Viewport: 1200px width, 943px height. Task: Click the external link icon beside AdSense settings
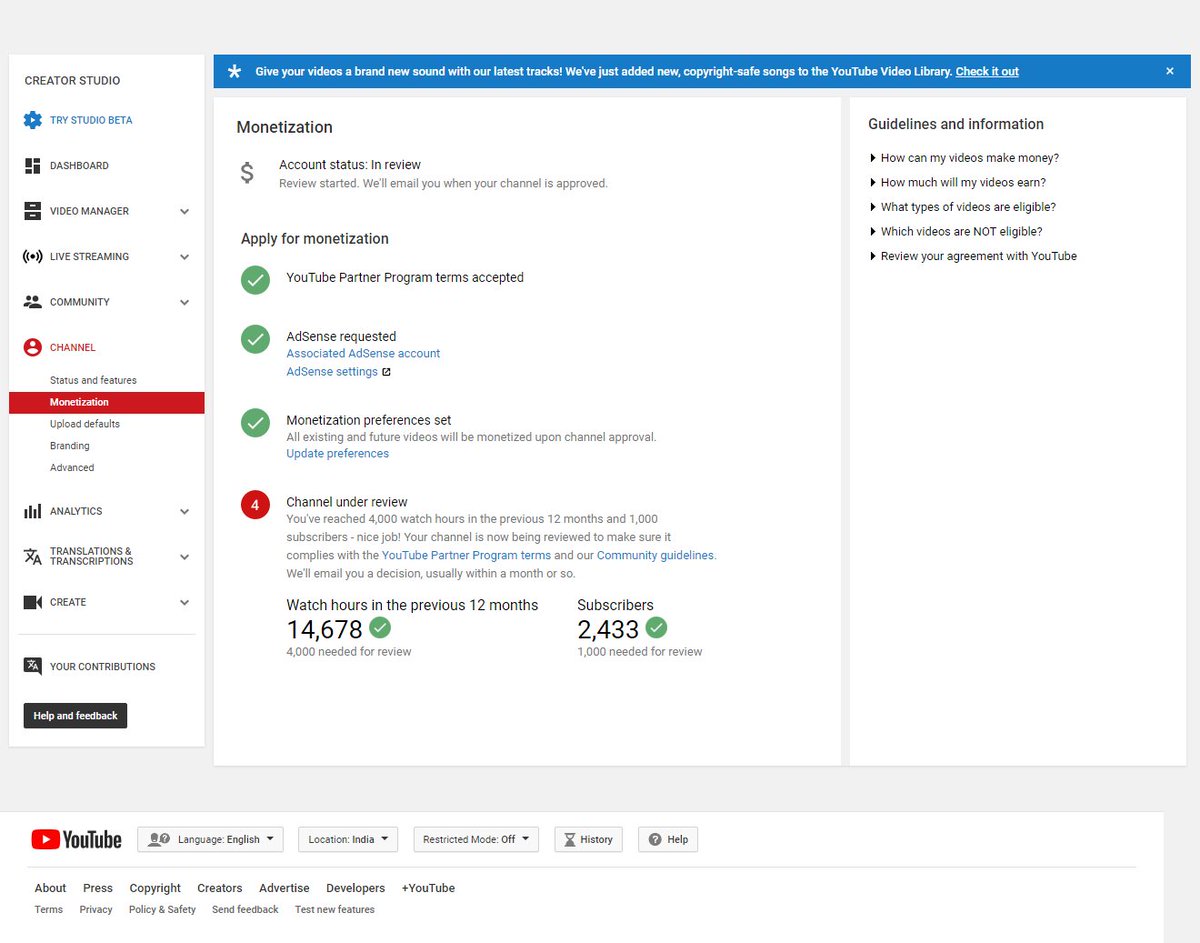pyautogui.click(x=386, y=372)
